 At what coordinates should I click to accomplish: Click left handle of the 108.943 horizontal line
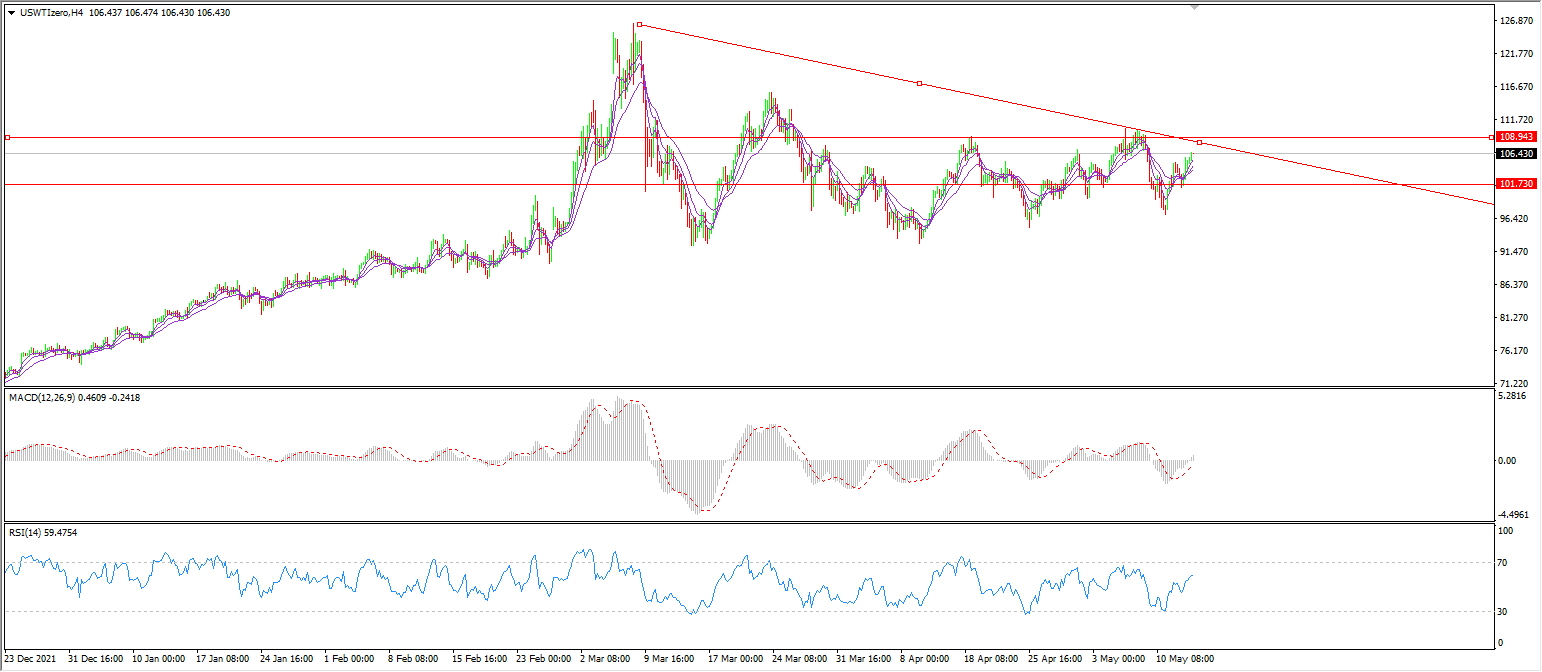[7, 137]
